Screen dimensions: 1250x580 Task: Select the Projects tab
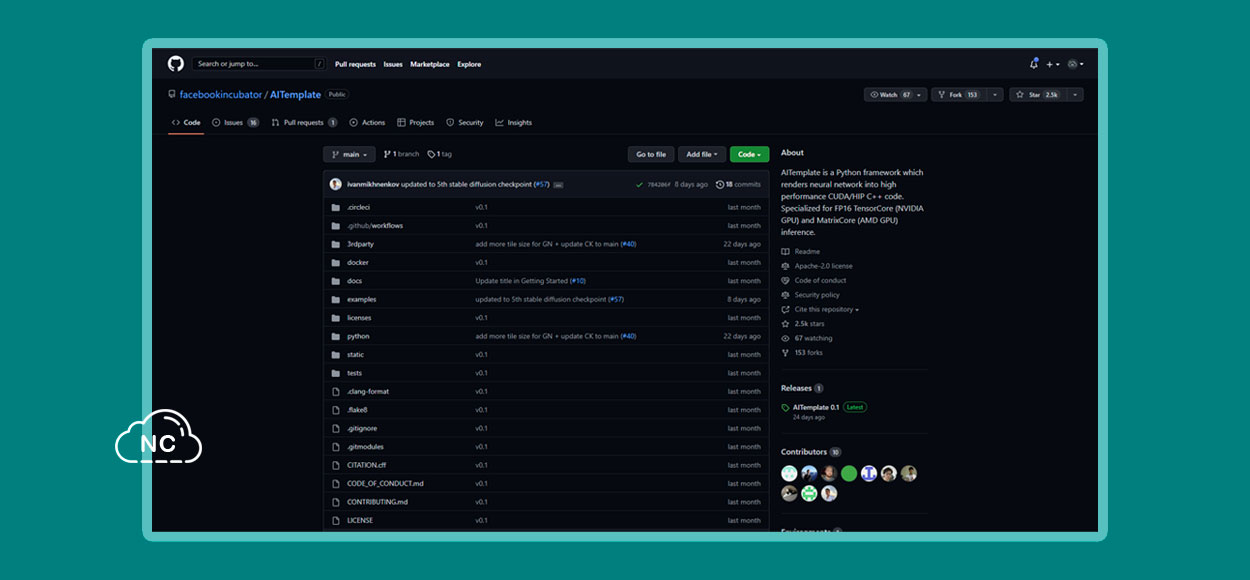click(x=415, y=122)
